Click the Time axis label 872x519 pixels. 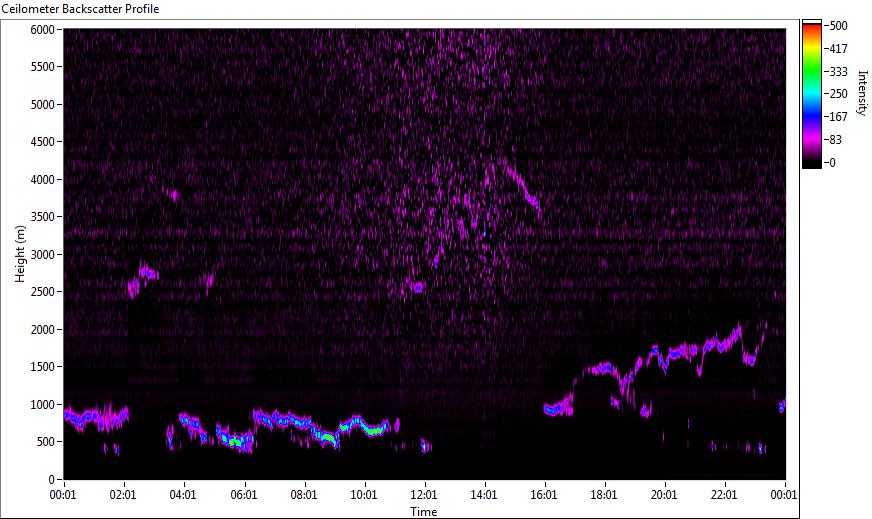(x=424, y=511)
